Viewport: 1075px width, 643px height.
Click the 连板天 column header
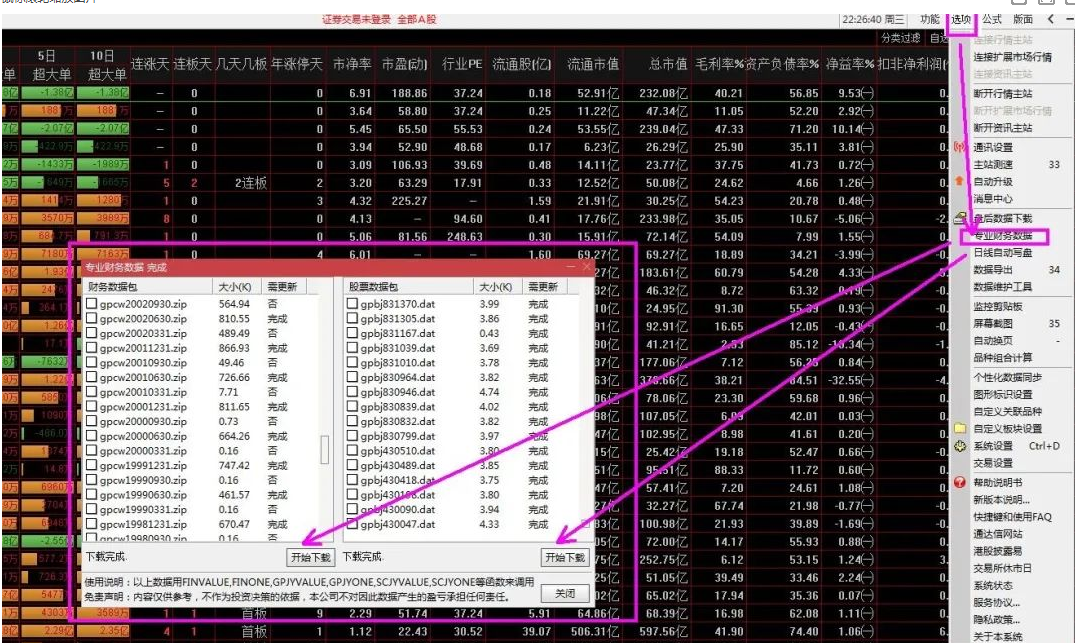click(193, 64)
